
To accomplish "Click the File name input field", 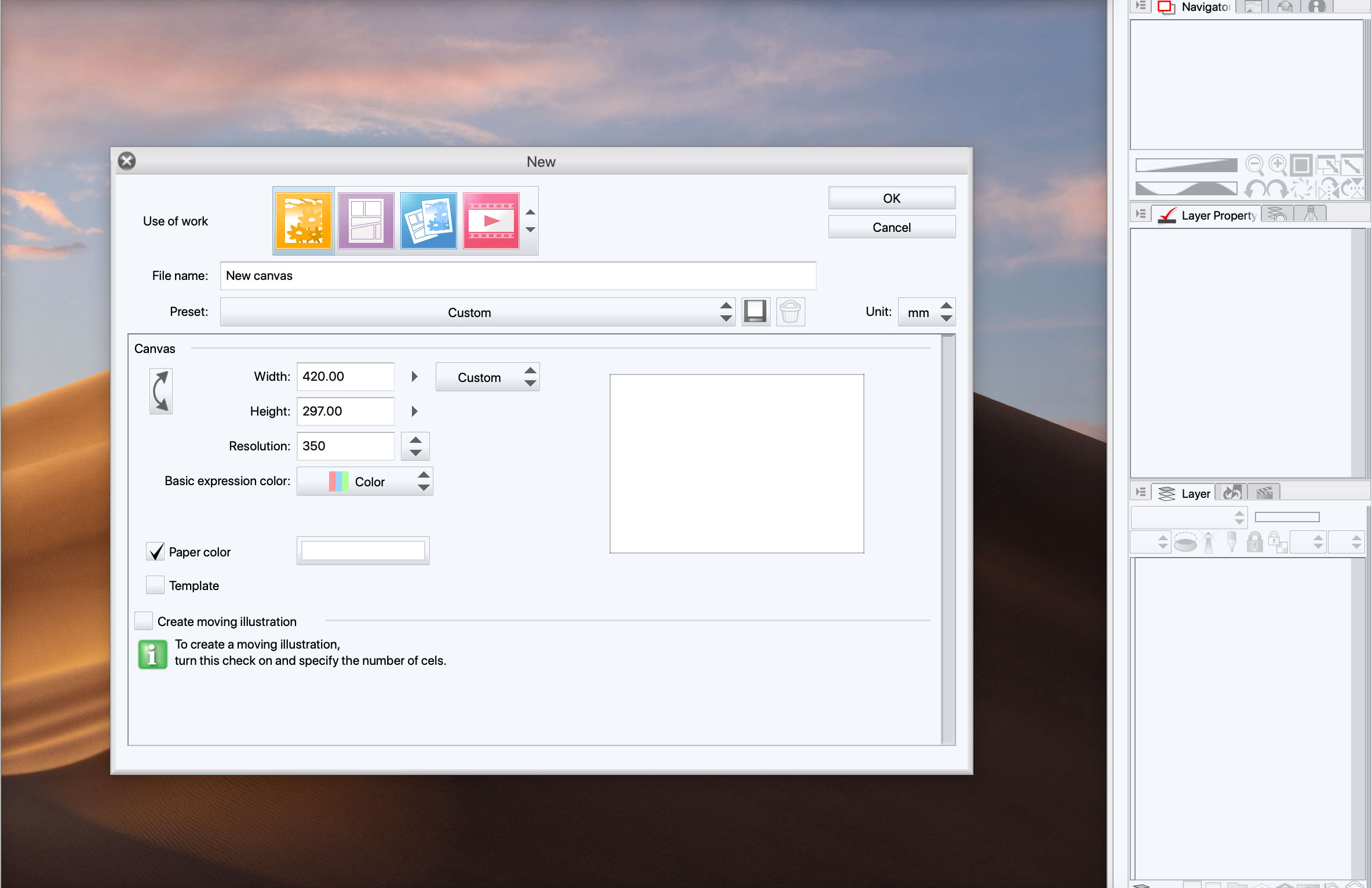I will tap(517, 276).
